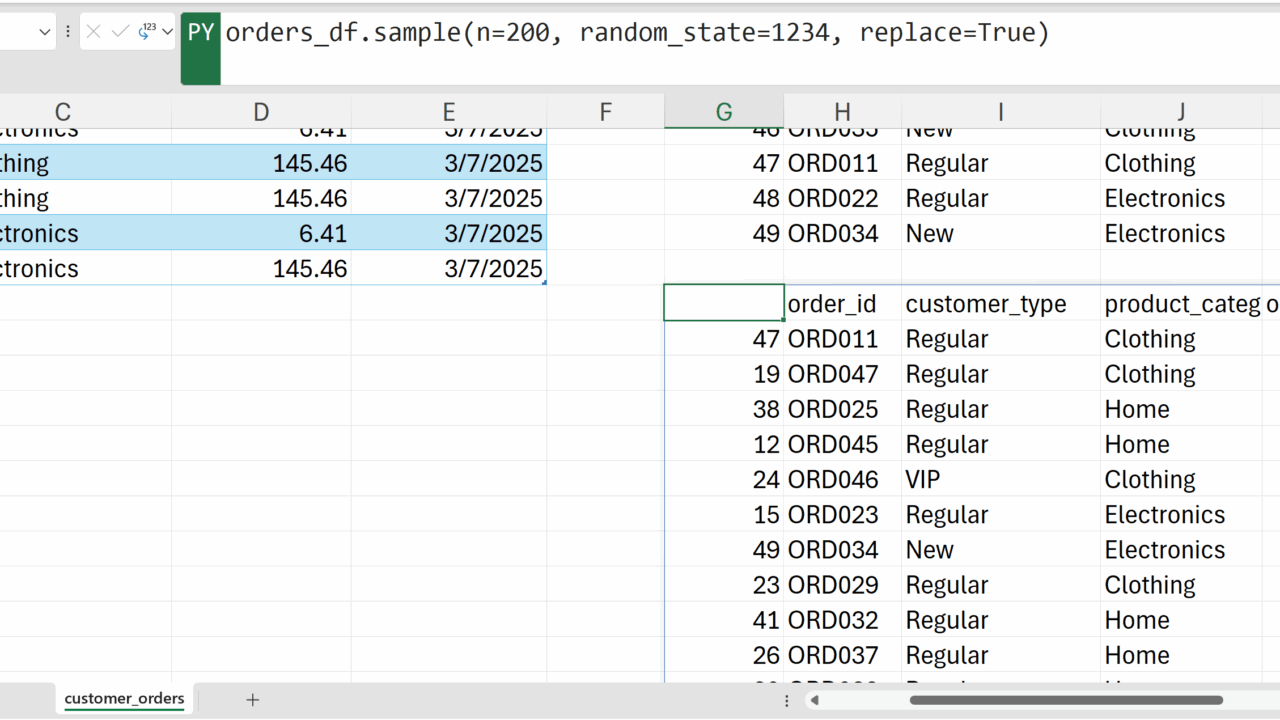
Task: Click the horizontal scrollbar thumb
Action: click(x=1066, y=700)
